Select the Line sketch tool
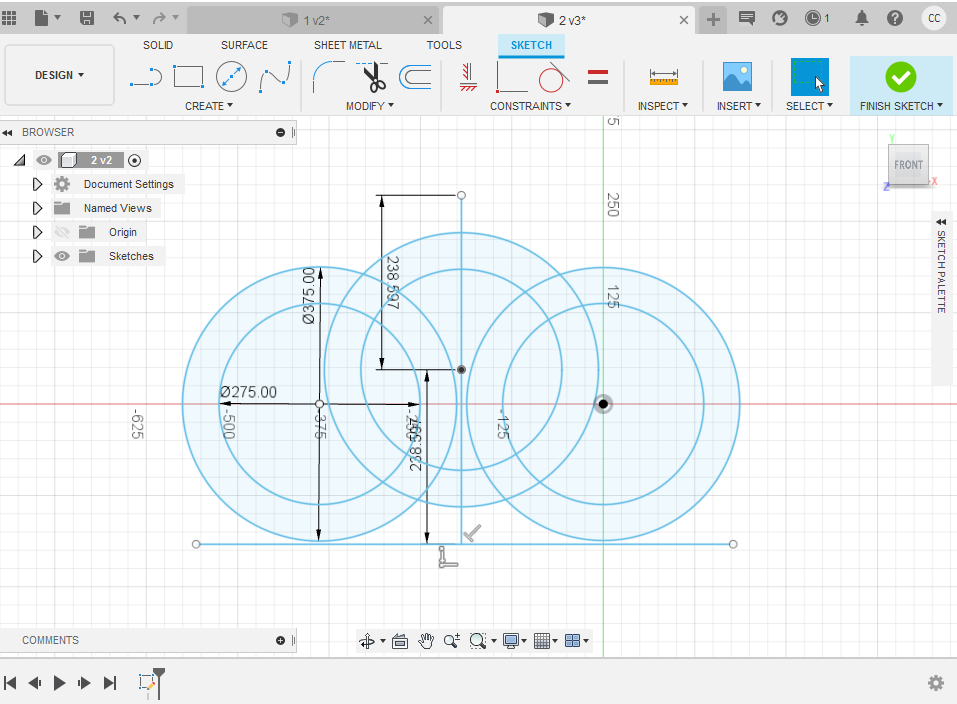Screen dimensions: 957x704 [x=146, y=78]
